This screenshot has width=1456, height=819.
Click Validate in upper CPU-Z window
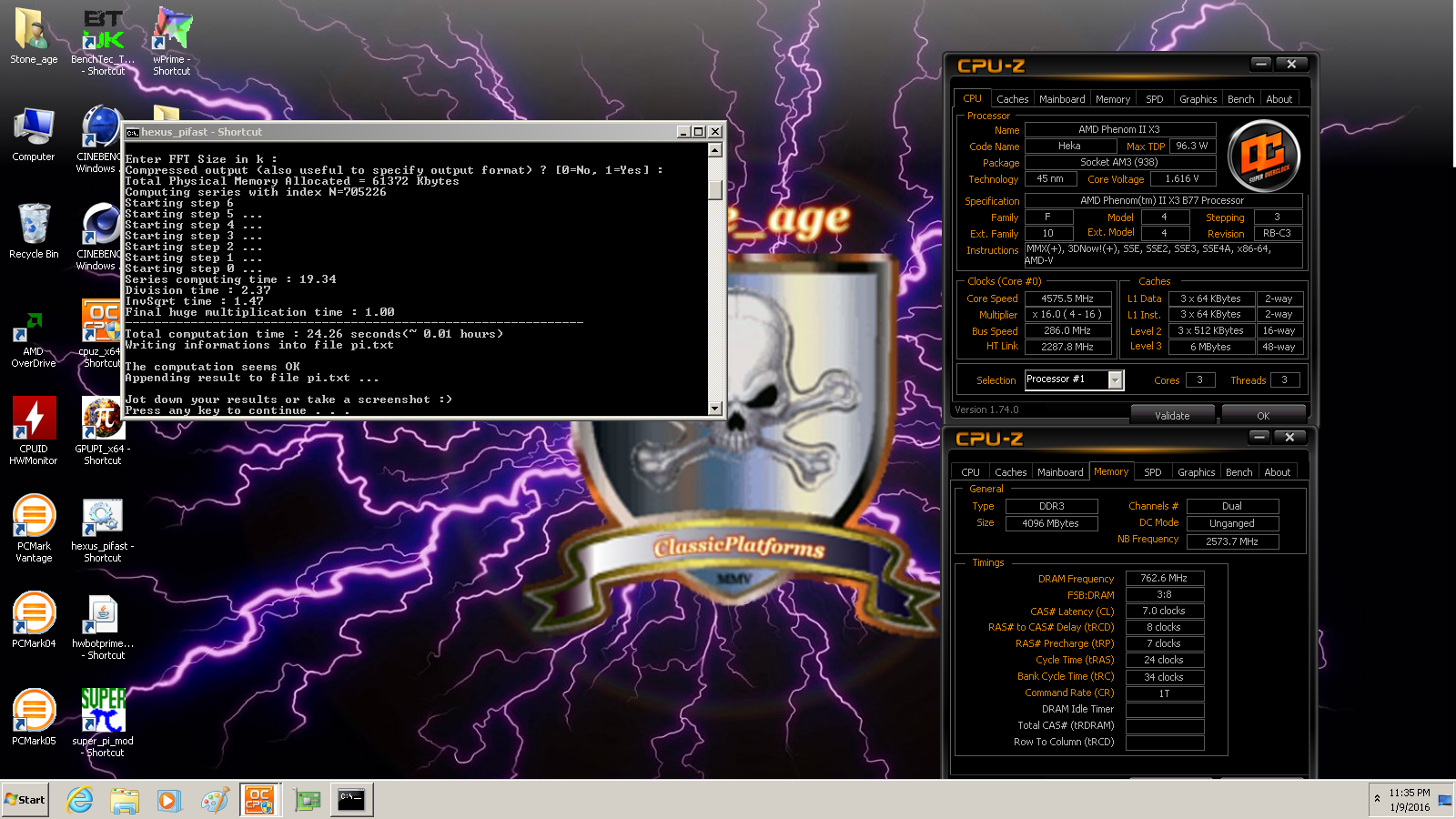coord(1172,415)
